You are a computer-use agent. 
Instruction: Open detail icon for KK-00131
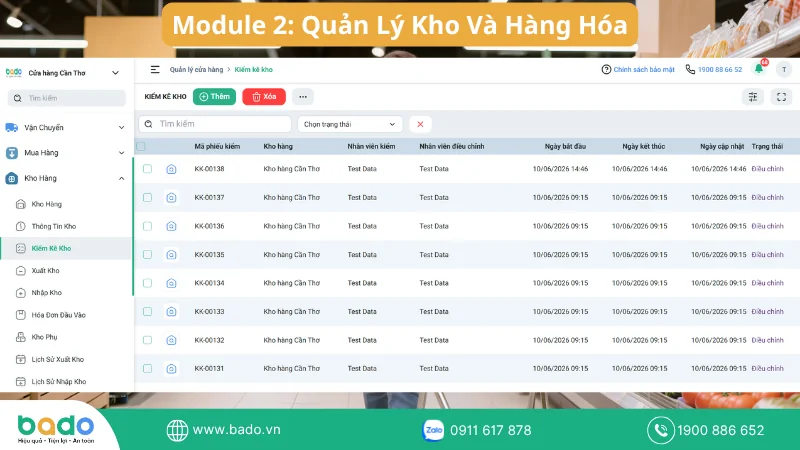click(x=171, y=368)
